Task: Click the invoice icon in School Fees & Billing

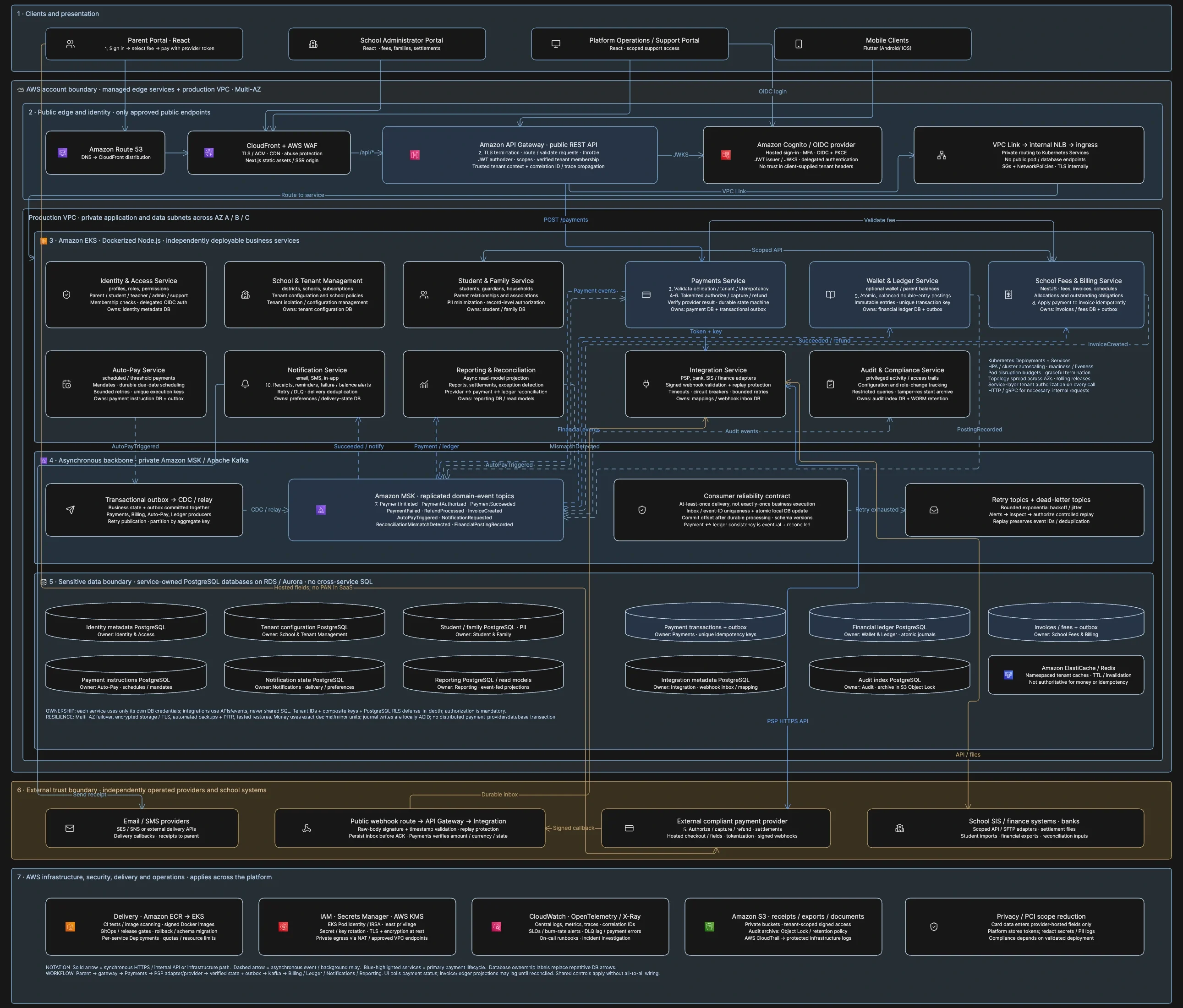Action: 1008,294
